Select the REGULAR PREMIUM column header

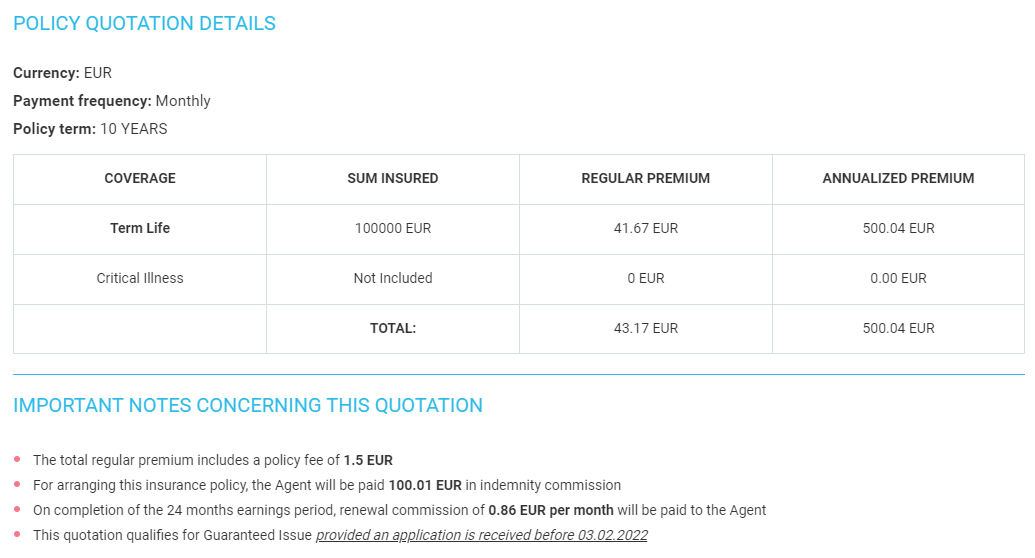tap(645, 178)
